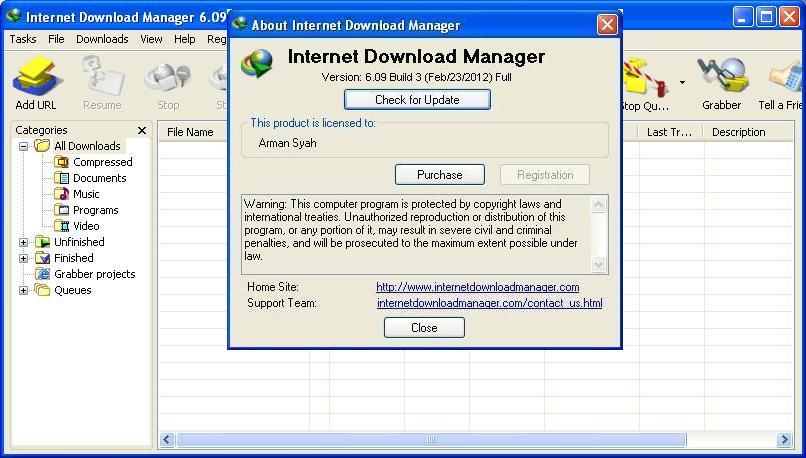Click the Finished folder icon
806x458 pixels.
coord(43,258)
